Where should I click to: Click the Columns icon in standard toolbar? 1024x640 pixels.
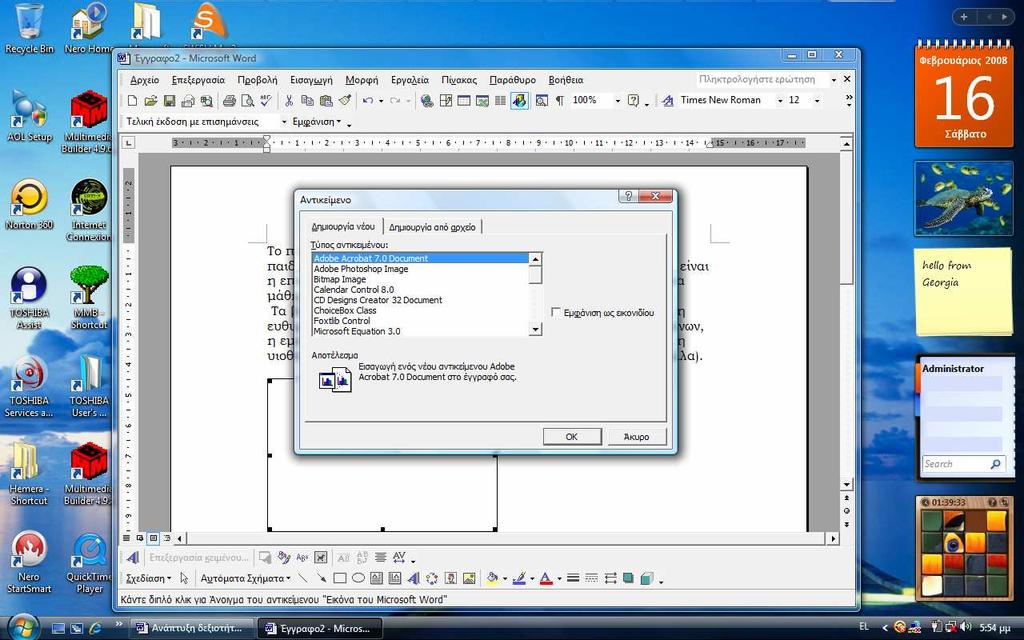(500, 101)
